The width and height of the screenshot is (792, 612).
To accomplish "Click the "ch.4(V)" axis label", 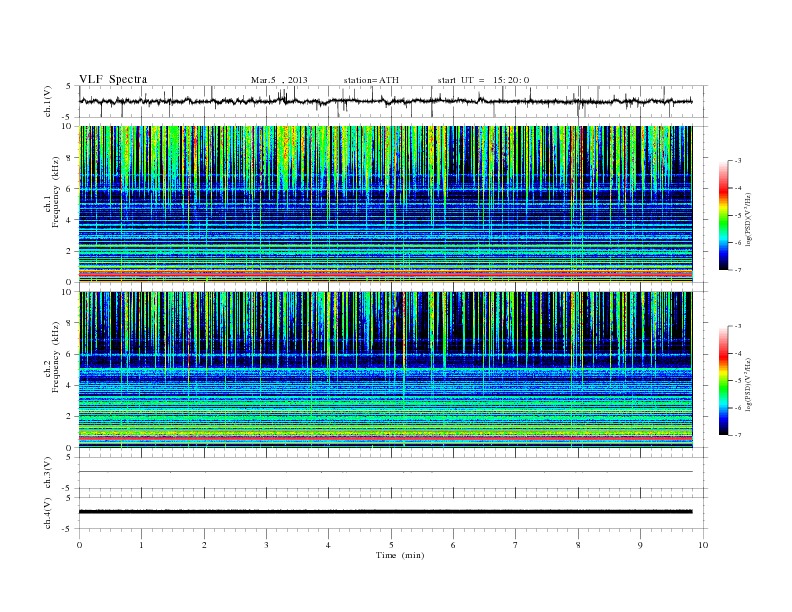I will (47, 513).
